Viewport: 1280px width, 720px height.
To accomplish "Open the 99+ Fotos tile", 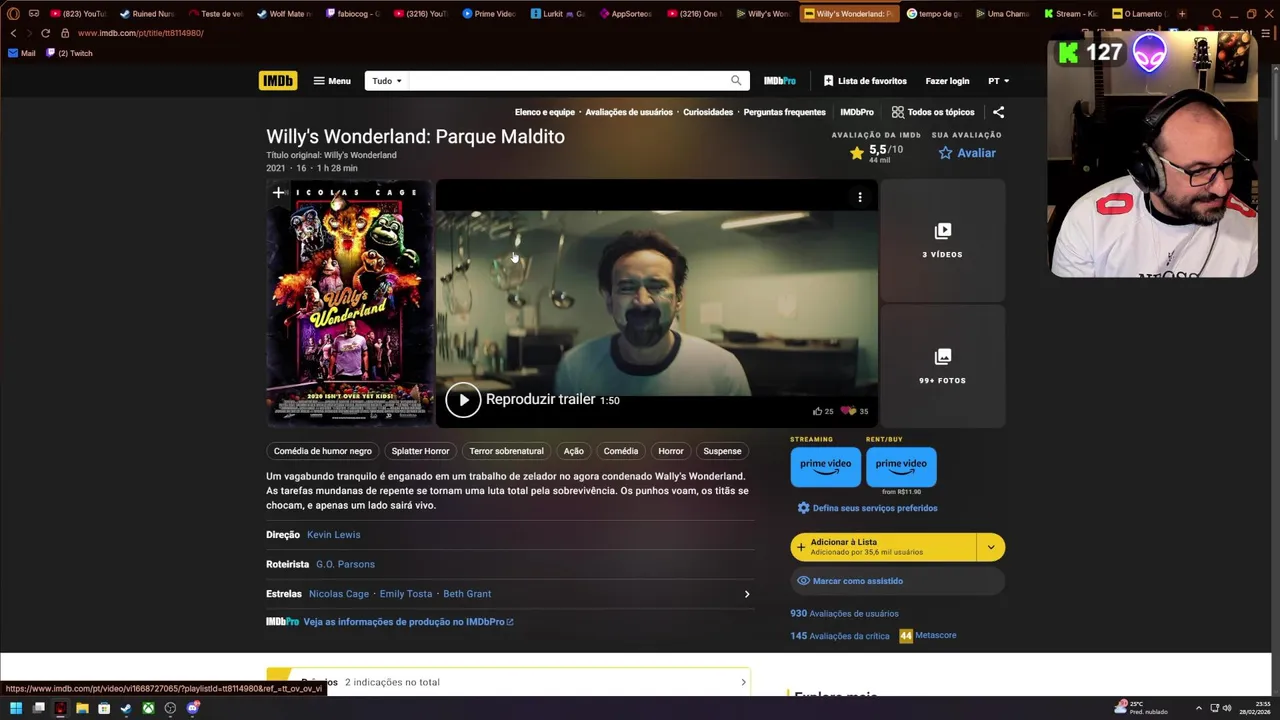I will click(942, 366).
